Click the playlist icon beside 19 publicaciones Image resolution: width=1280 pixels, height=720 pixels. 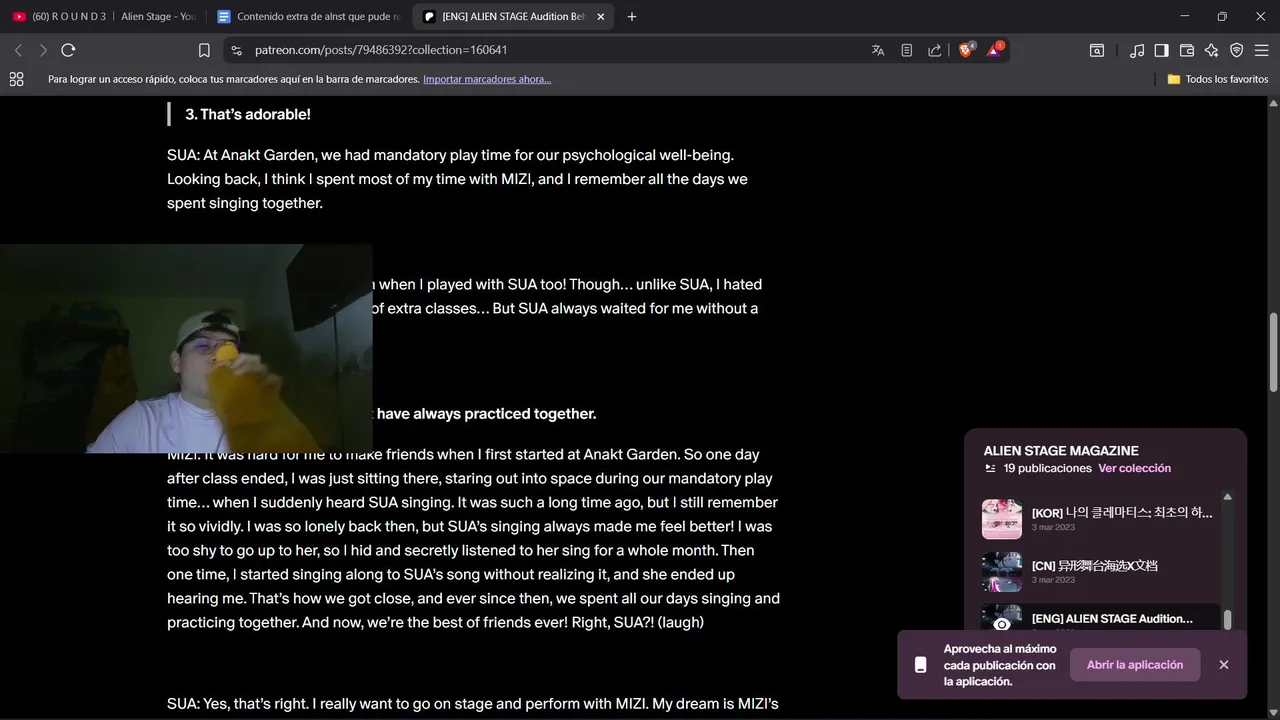click(x=990, y=468)
